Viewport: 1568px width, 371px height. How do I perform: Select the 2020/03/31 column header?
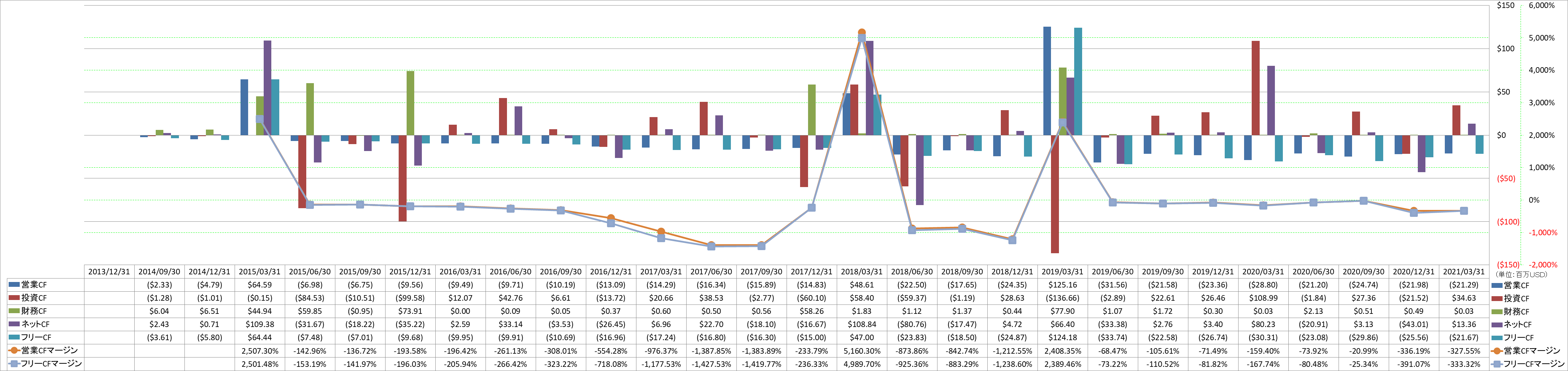click(1263, 272)
